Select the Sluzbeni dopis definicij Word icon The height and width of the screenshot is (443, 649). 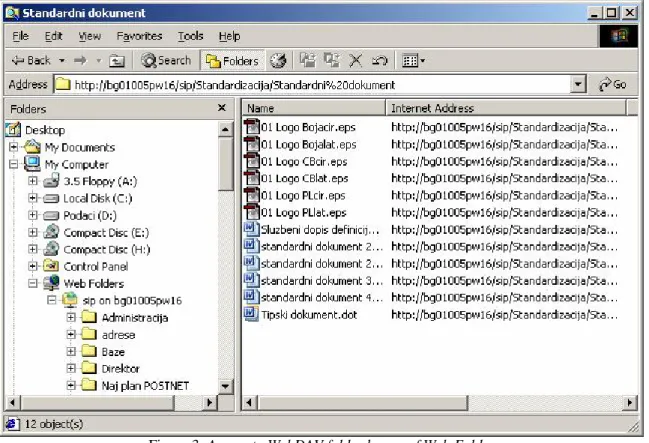coord(251,229)
